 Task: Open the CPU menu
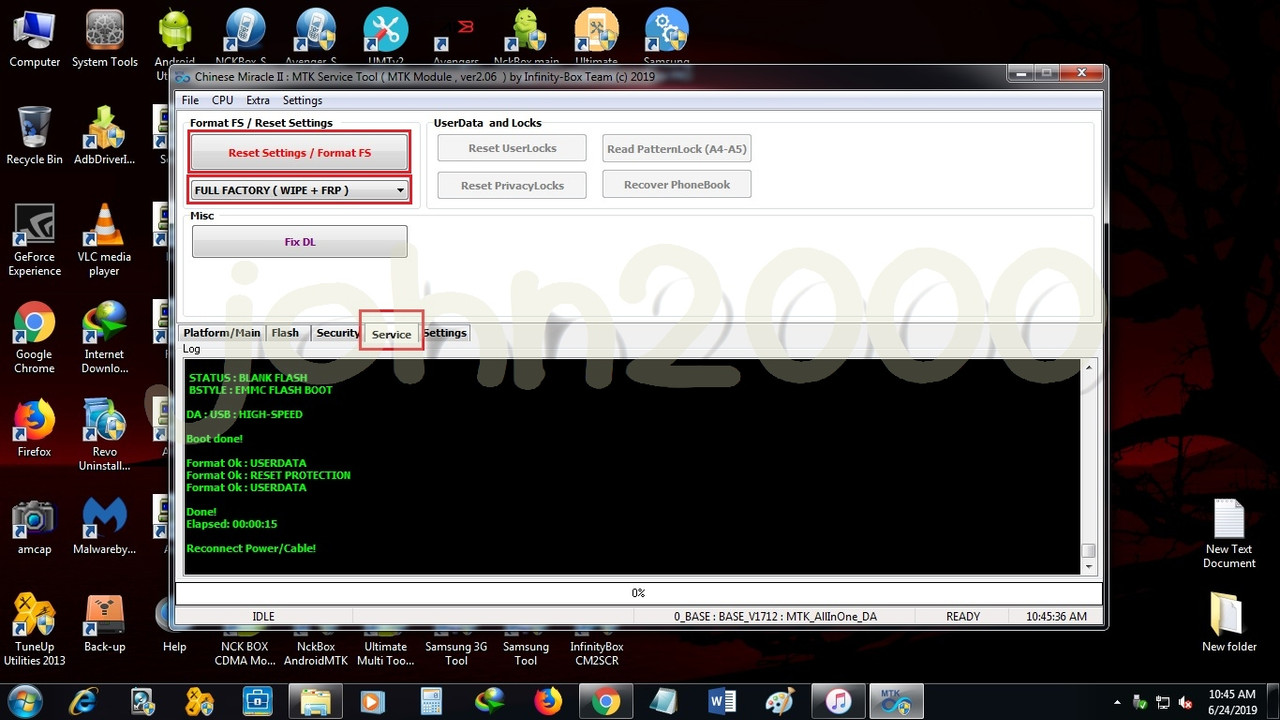[x=222, y=100]
